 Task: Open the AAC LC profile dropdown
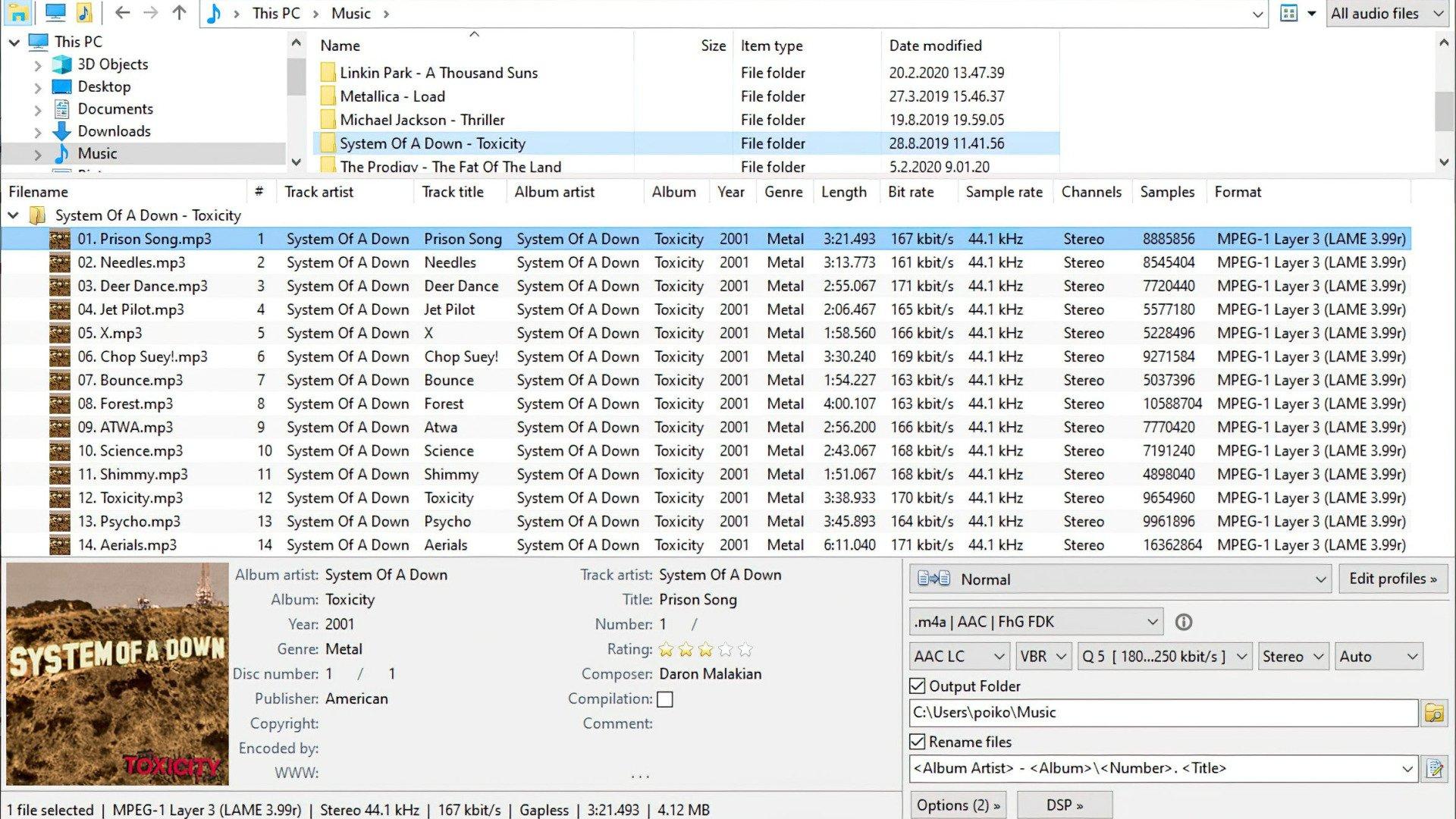pyautogui.click(x=959, y=657)
